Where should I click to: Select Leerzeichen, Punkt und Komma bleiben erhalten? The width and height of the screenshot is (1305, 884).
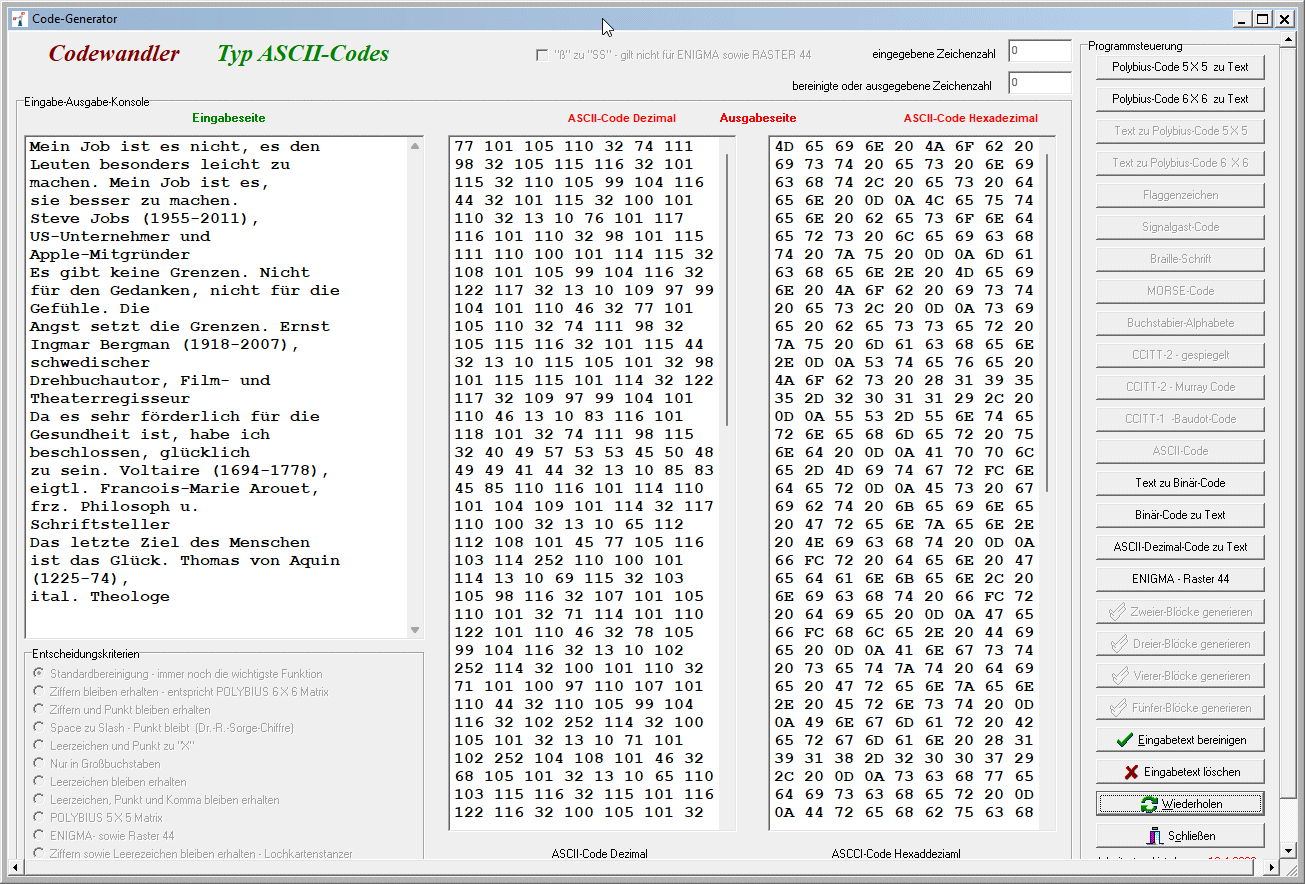[39, 799]
